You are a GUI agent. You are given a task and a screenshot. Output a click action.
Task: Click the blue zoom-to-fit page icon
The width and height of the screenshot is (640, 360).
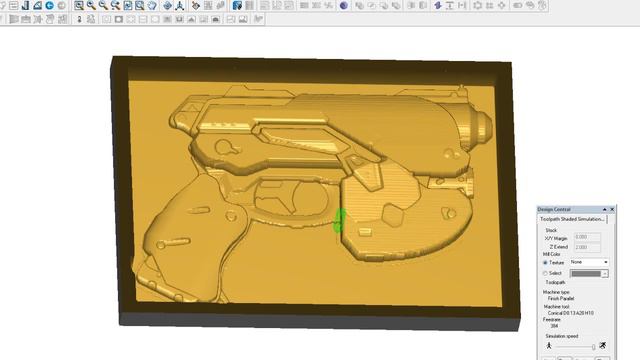click(128, 6)
